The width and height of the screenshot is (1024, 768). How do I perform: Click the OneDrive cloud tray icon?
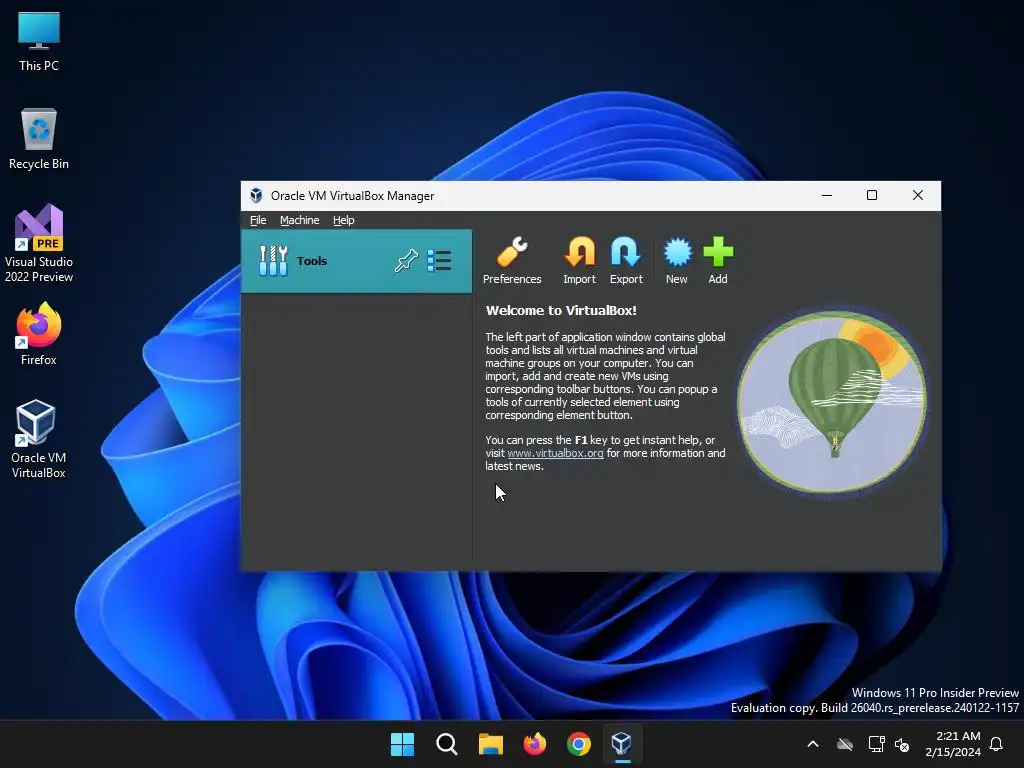845,744
